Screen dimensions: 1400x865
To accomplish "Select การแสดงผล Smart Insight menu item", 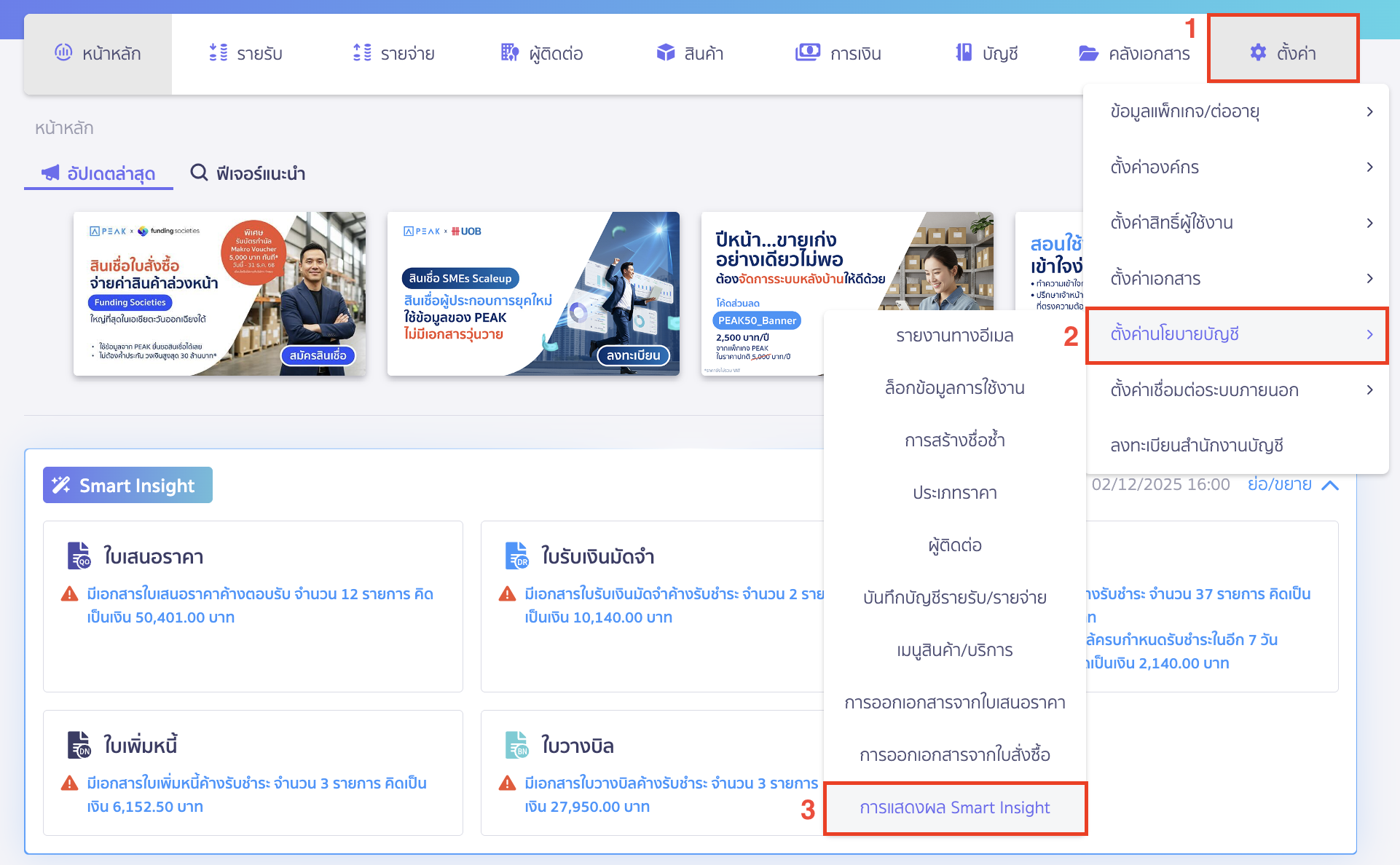I will click(955, 807).
